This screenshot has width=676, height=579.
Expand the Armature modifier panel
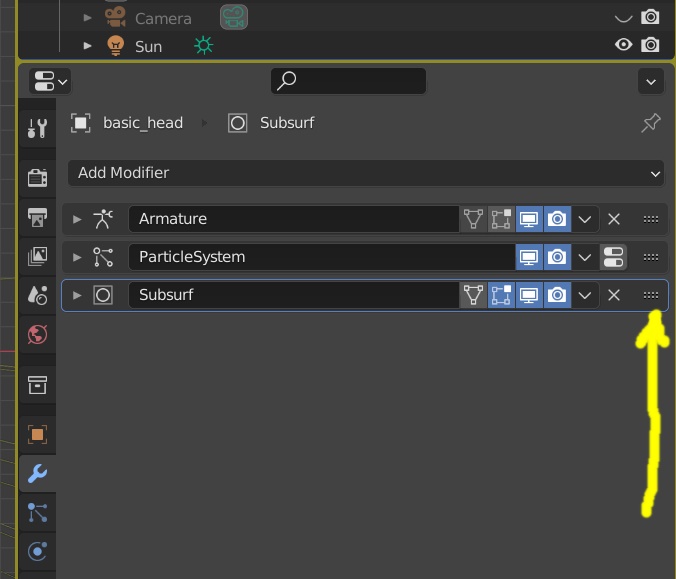pos(77,219)
